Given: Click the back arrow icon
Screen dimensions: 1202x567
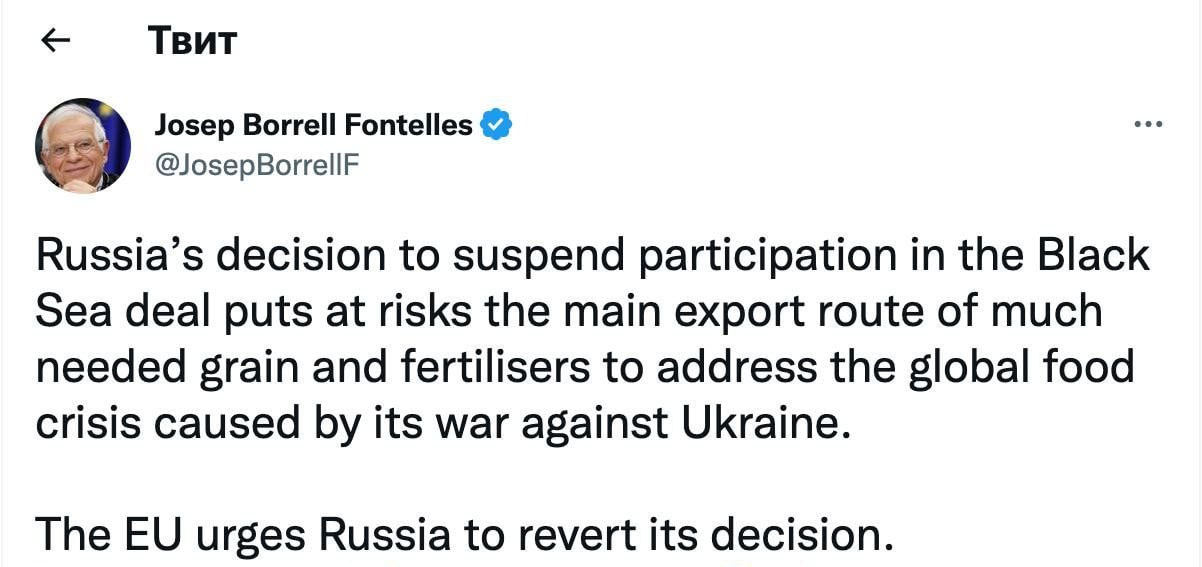Looking at the screenshot, I should (56, 41).
